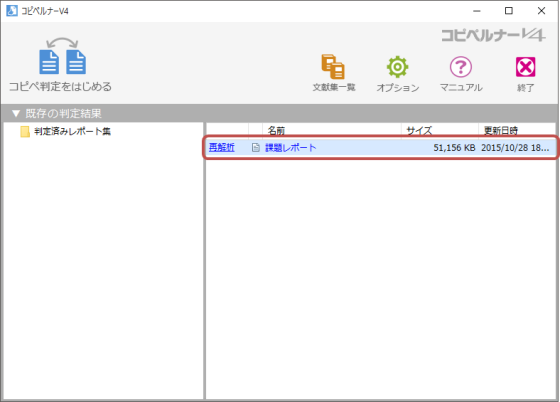The height and width of the screenshot is (402, 560).
Task: Start copy-paste check via the blue documents icon
Action: coord(62,56)
